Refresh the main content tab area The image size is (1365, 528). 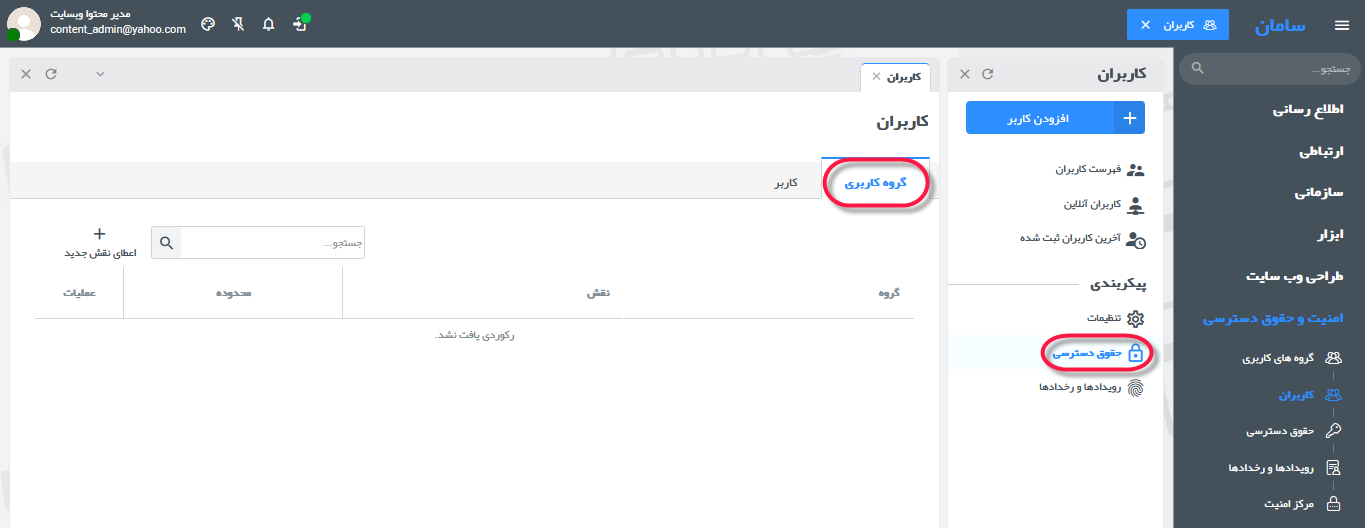pos(51,74)
